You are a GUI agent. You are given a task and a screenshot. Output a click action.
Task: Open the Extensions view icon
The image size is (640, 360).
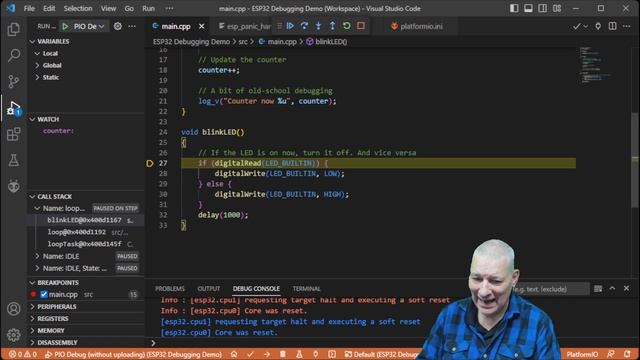coord(13,134)
